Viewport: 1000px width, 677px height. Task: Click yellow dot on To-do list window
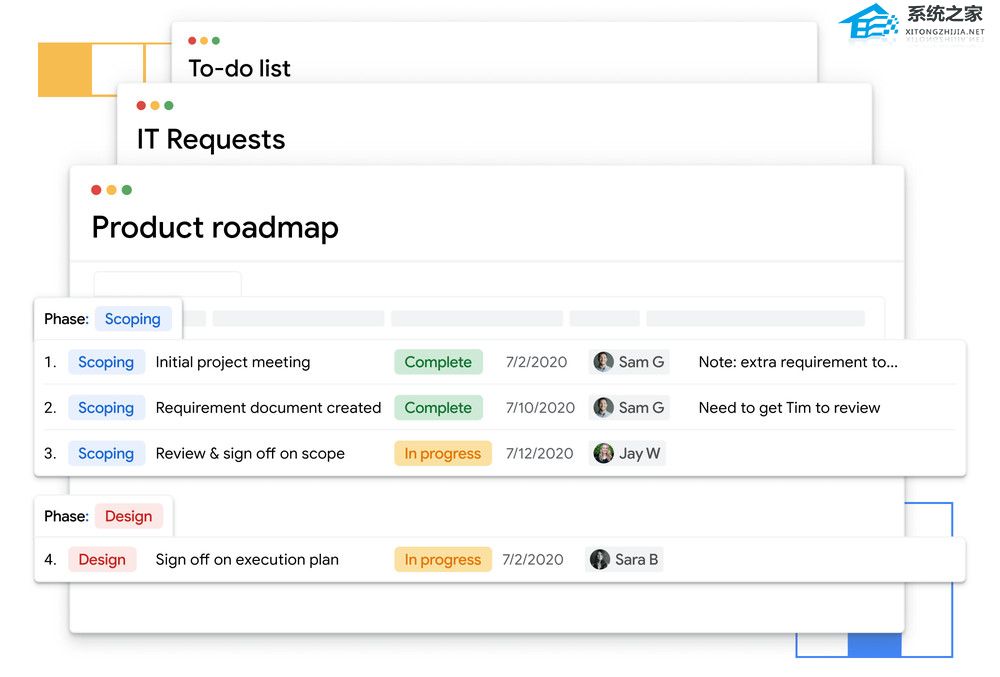(x=204, y=41)
